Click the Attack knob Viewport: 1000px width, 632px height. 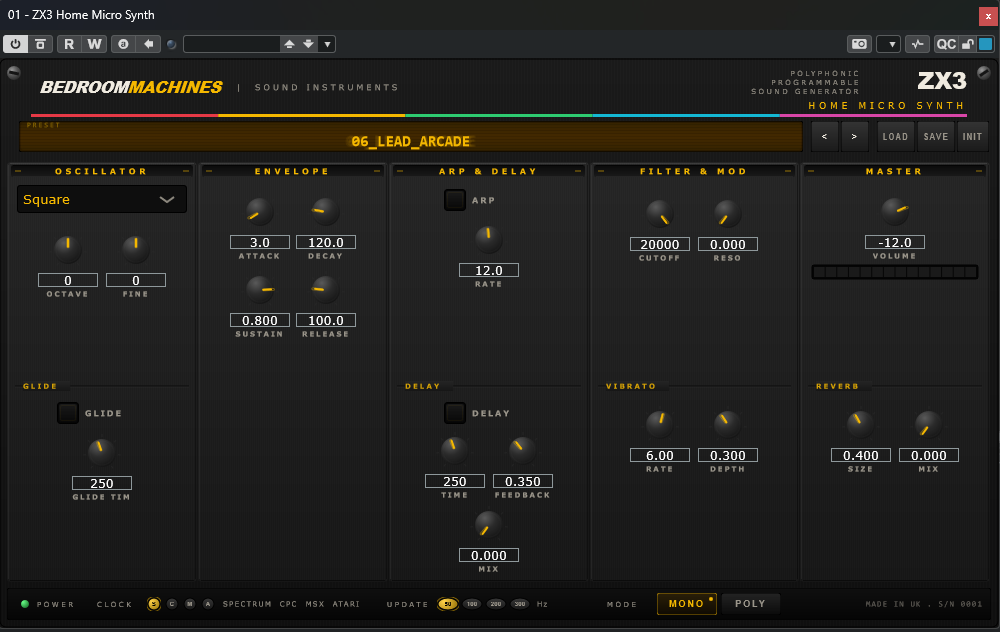[260, 212]
